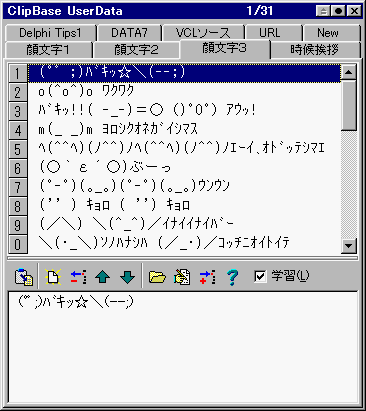Click the add item icon with red plus
This screenshot has width=366, height=411.
(208, 277)
